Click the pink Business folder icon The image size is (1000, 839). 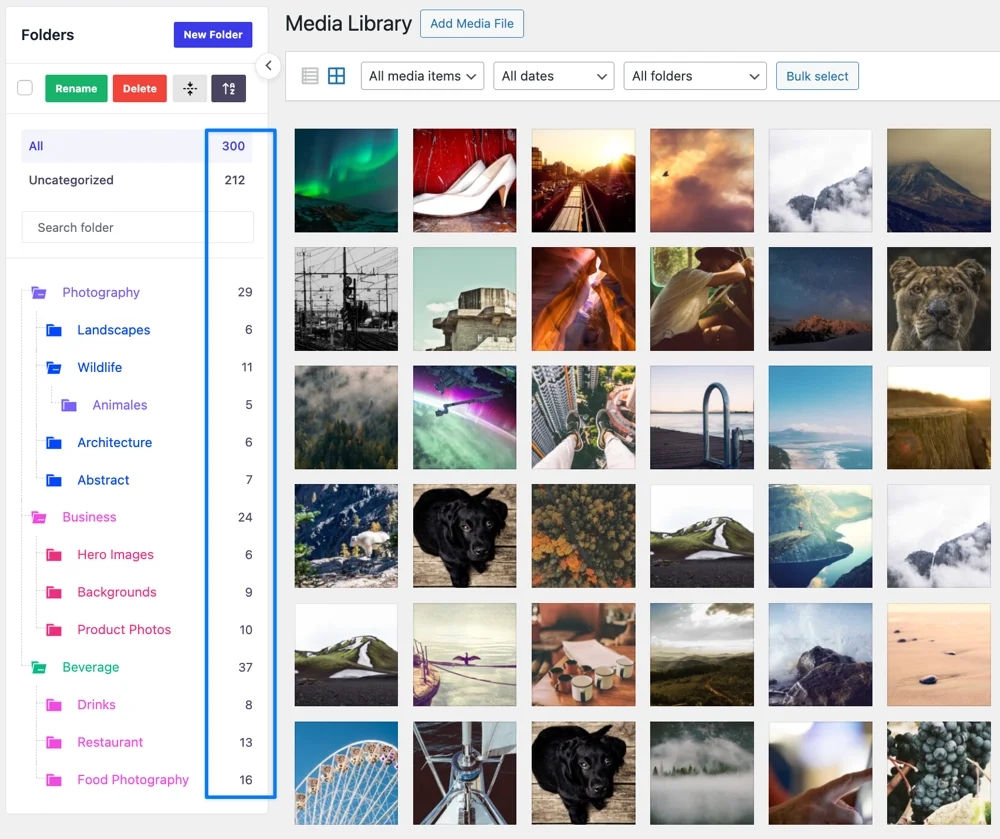coord(37,517)
